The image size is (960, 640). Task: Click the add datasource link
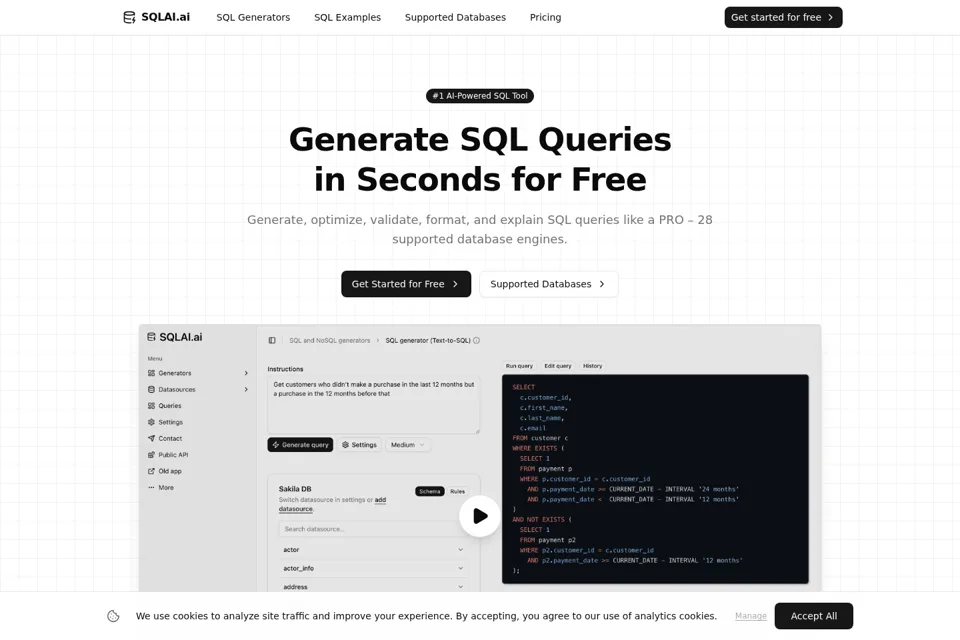(x=332, y=505)
